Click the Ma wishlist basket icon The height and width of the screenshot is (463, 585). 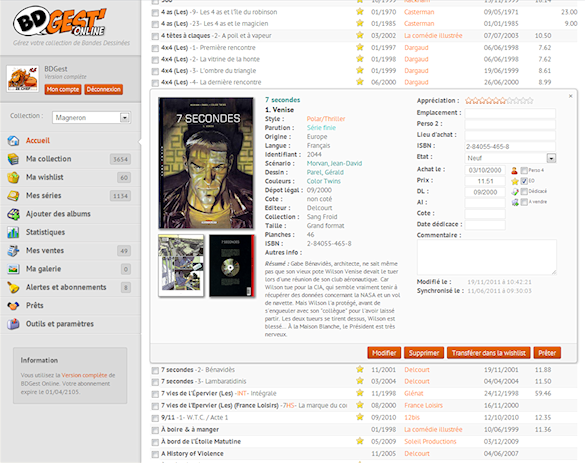pos(13,177)
